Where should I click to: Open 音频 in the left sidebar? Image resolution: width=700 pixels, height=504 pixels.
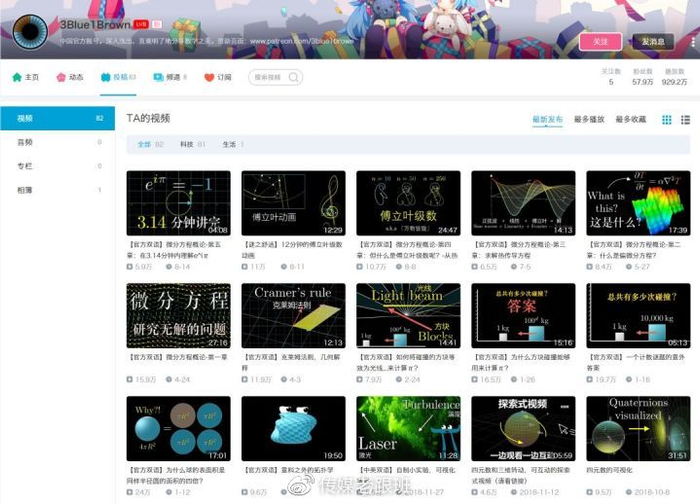click(25, 142)
